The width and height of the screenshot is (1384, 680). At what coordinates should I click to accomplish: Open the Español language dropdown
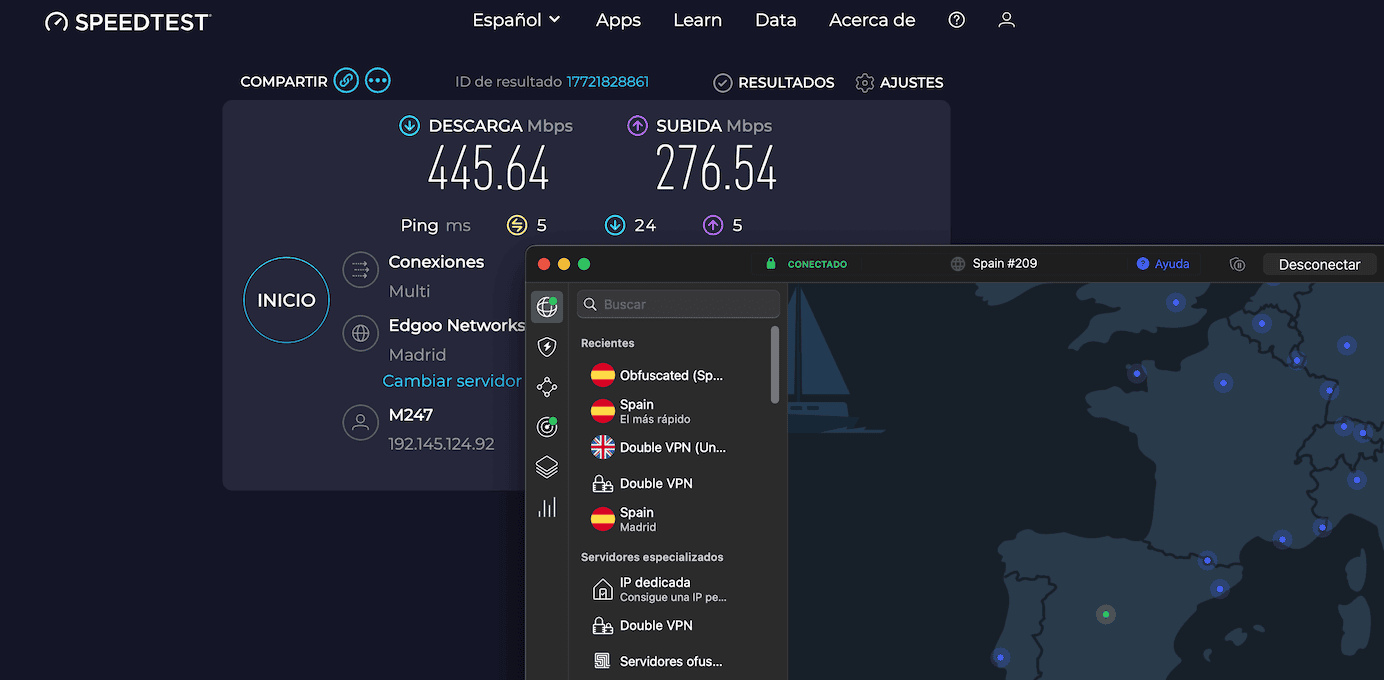[516, 20]
